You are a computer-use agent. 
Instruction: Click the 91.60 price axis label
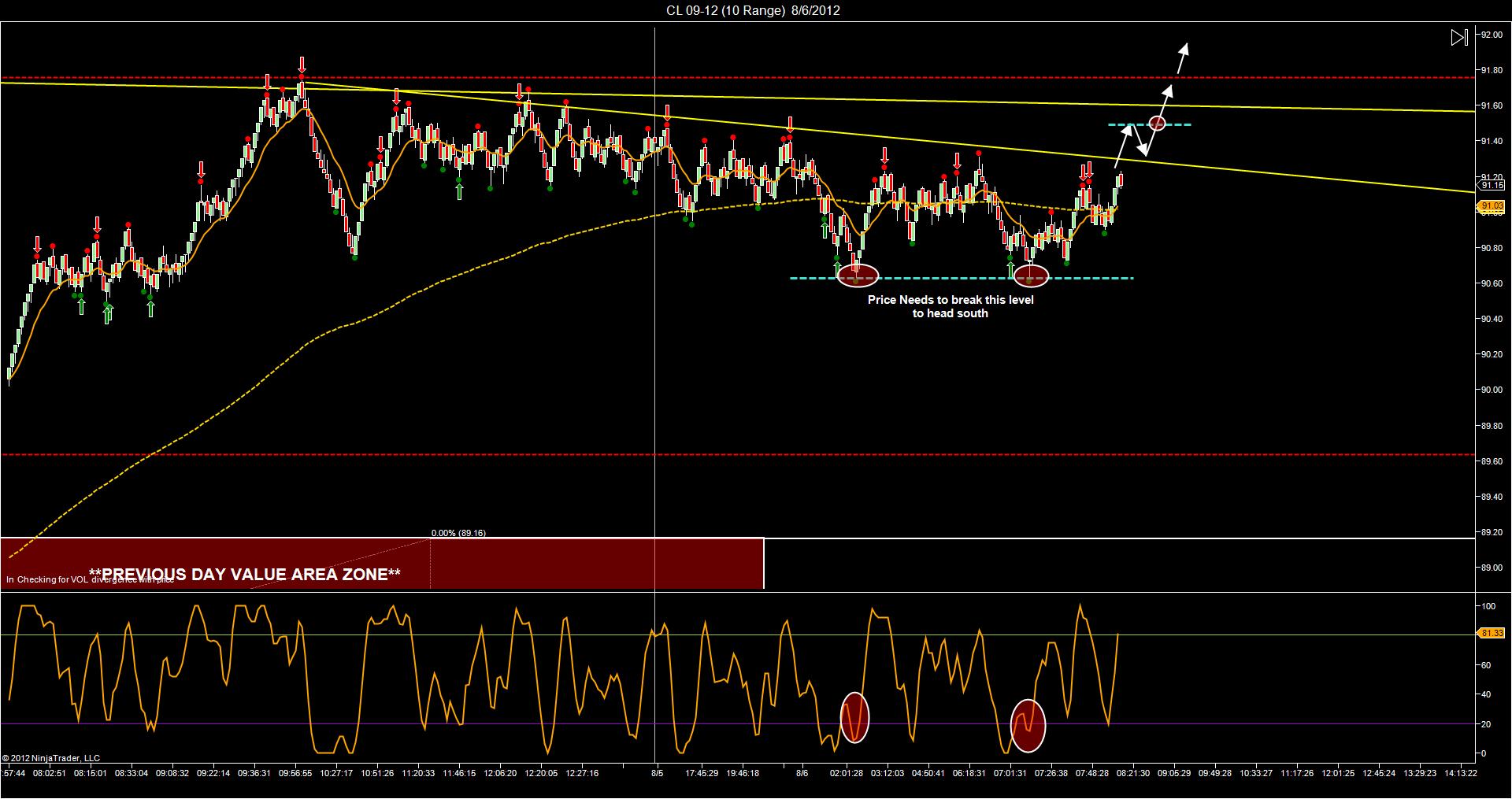tap(1492, 105)
